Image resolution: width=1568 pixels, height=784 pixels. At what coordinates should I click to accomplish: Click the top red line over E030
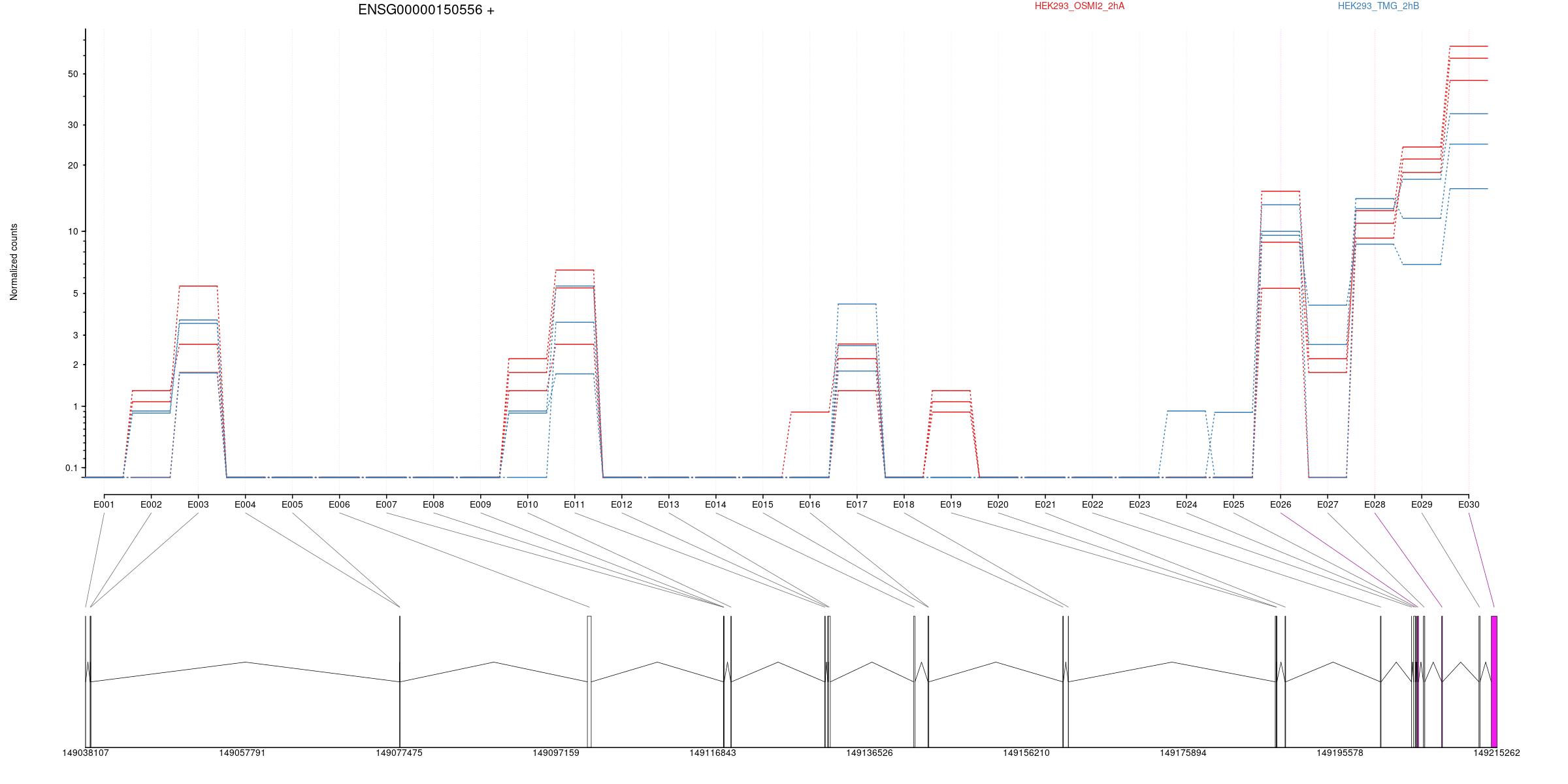[1469, 46]
